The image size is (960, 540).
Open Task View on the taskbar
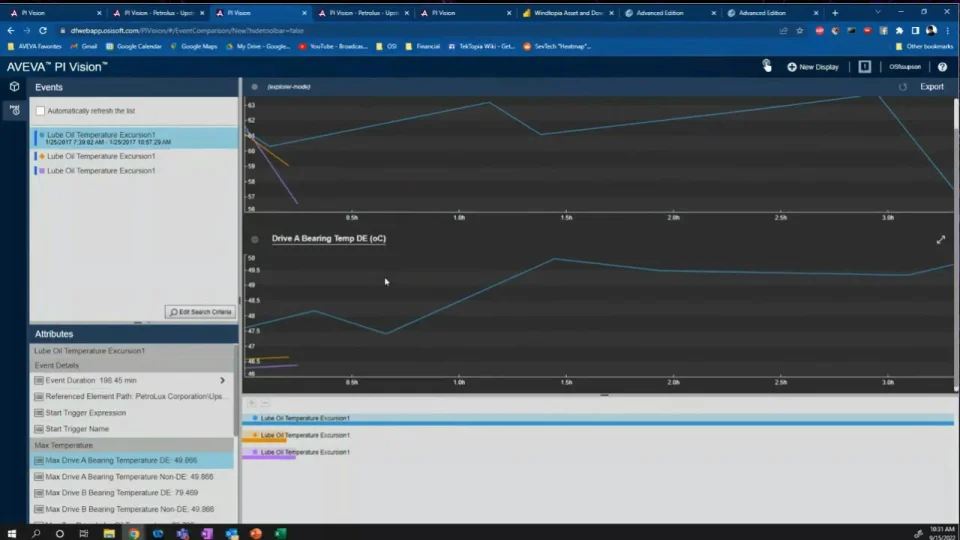tap(84, 533)
